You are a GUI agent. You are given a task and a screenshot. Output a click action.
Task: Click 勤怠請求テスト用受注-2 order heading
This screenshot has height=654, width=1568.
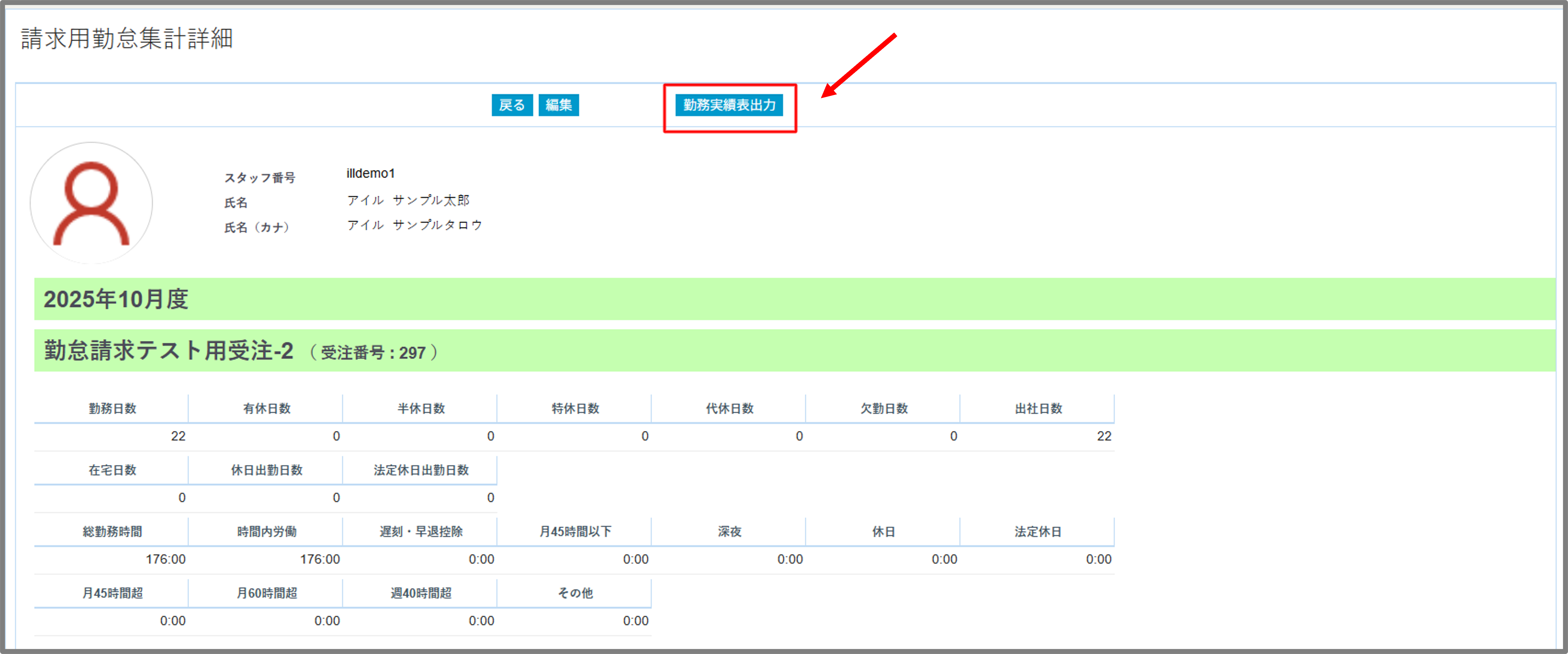[794, 351]
